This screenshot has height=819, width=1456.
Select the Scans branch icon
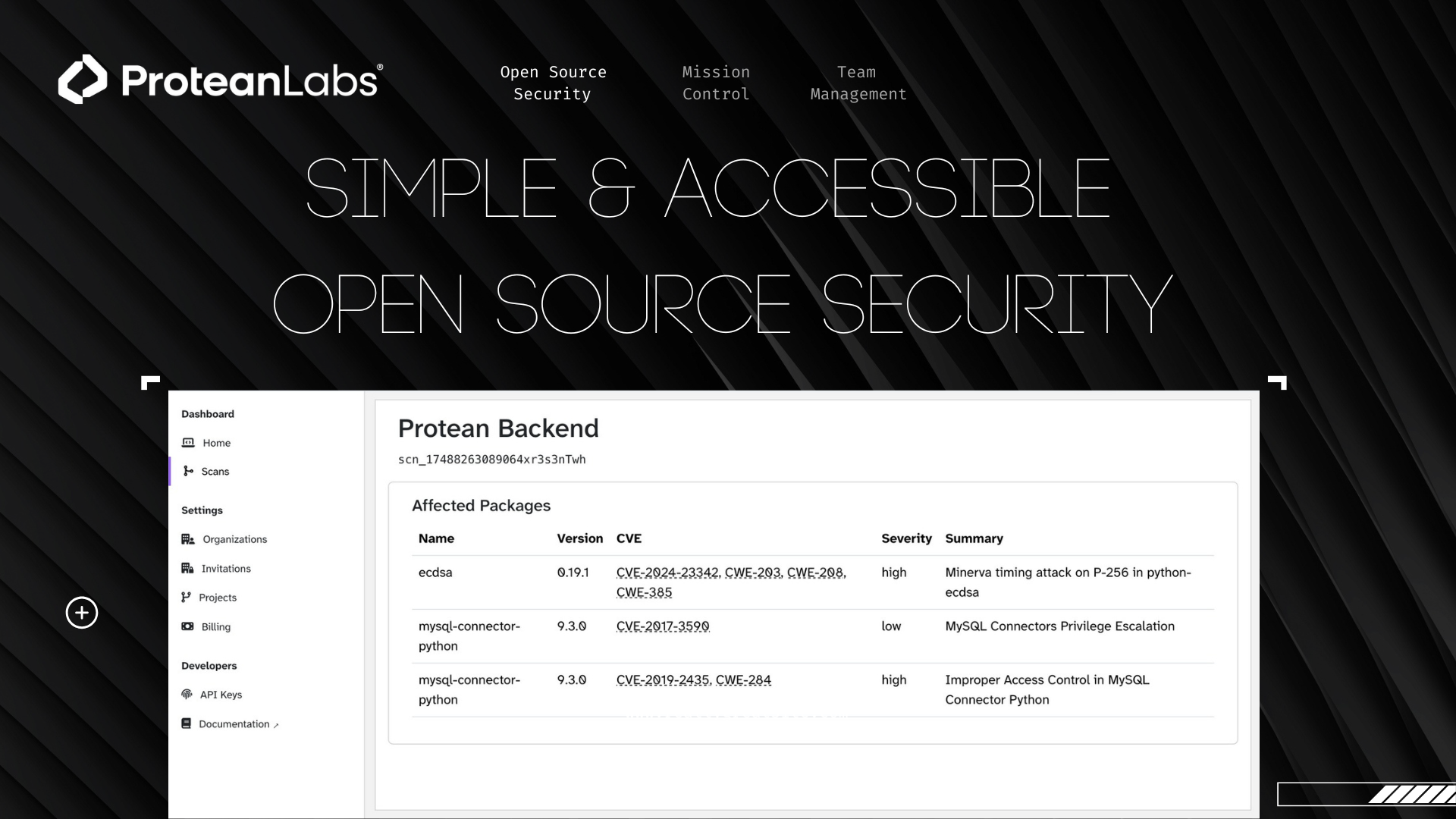point(188,471)
